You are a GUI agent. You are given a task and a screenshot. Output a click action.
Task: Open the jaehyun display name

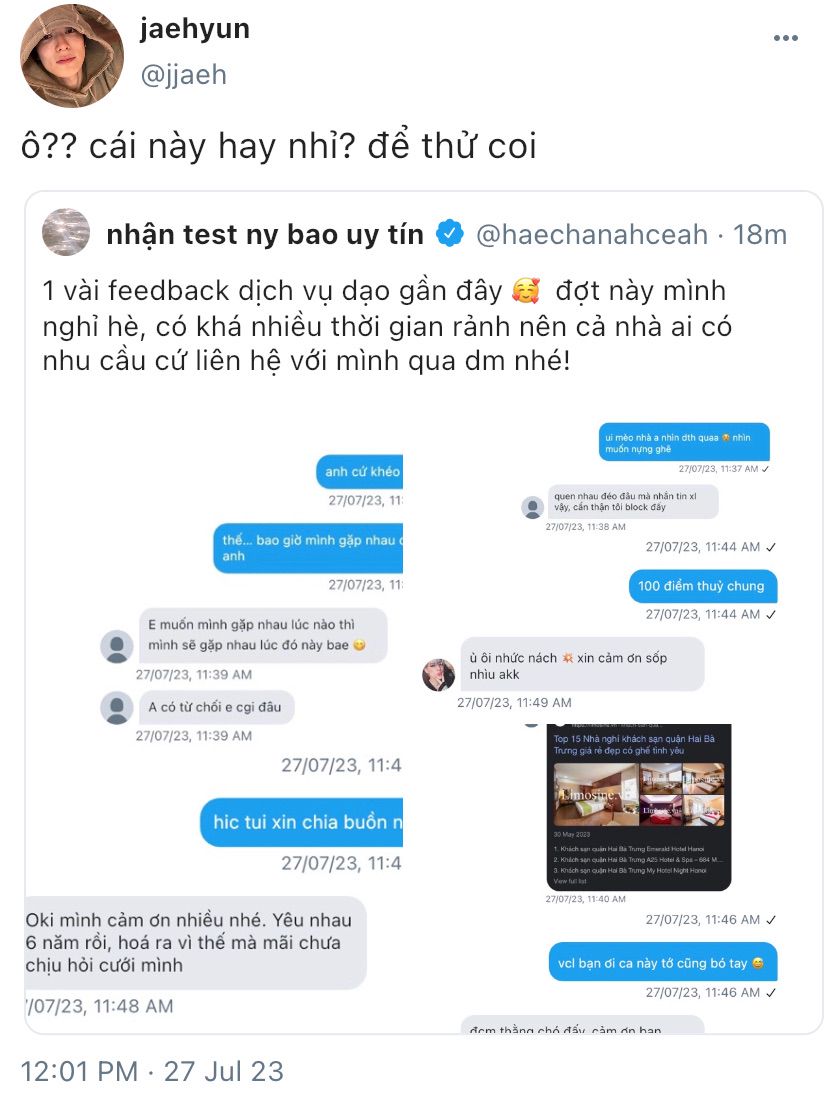[195, 28]
